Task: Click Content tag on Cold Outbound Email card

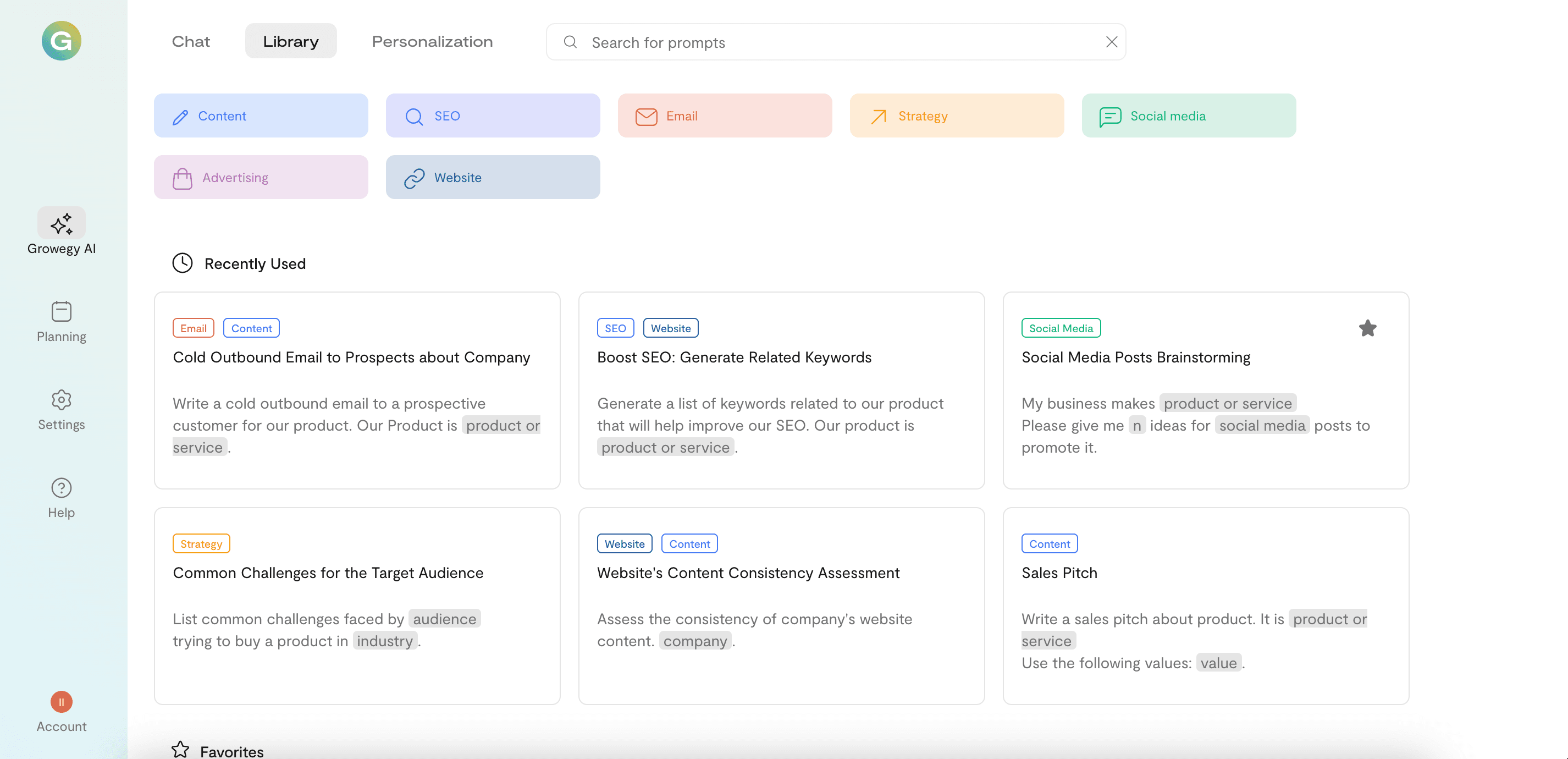Action: pyautogui.click(x=251, y=328)
